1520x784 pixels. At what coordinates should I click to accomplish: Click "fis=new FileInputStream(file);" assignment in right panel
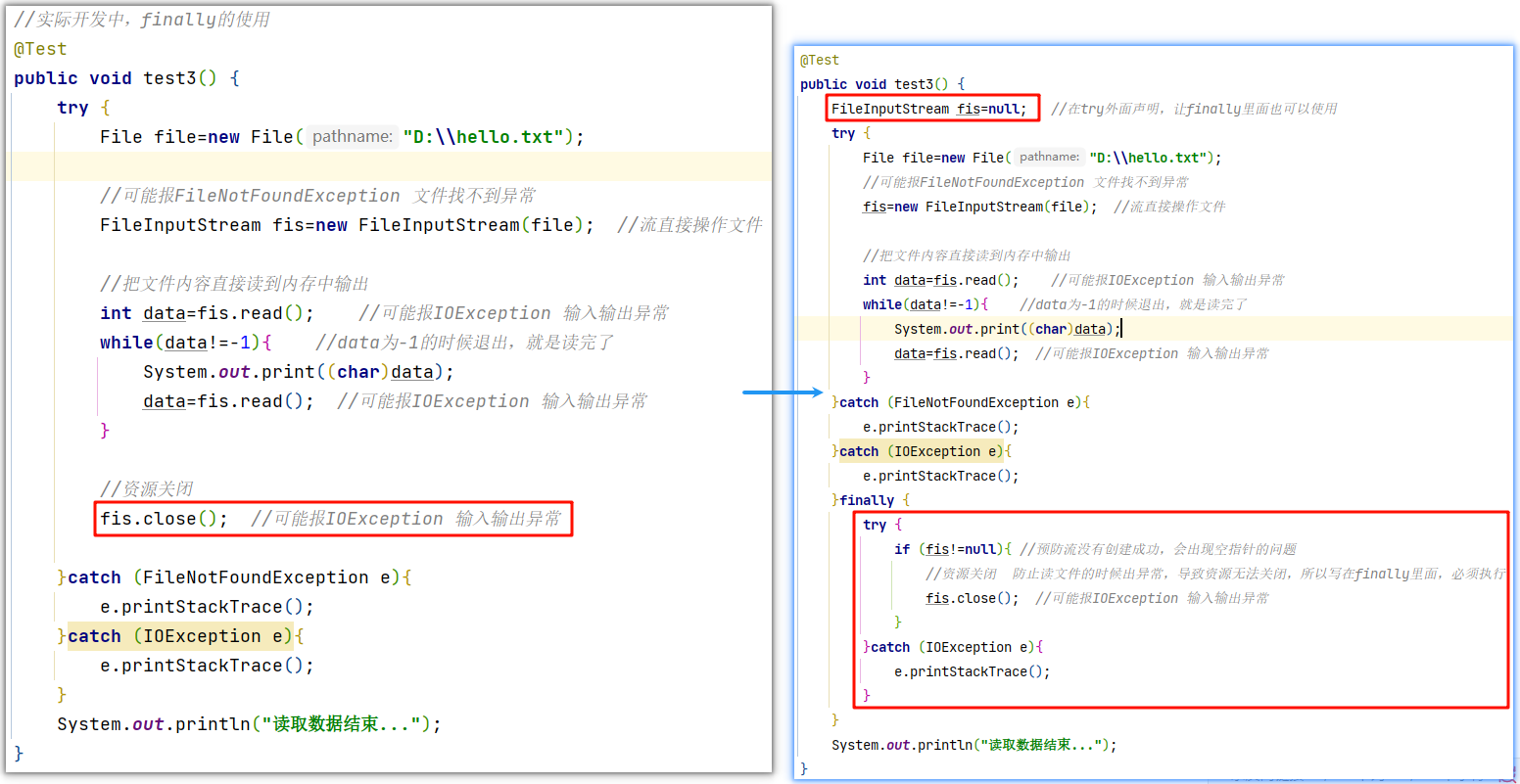point(980,207)
